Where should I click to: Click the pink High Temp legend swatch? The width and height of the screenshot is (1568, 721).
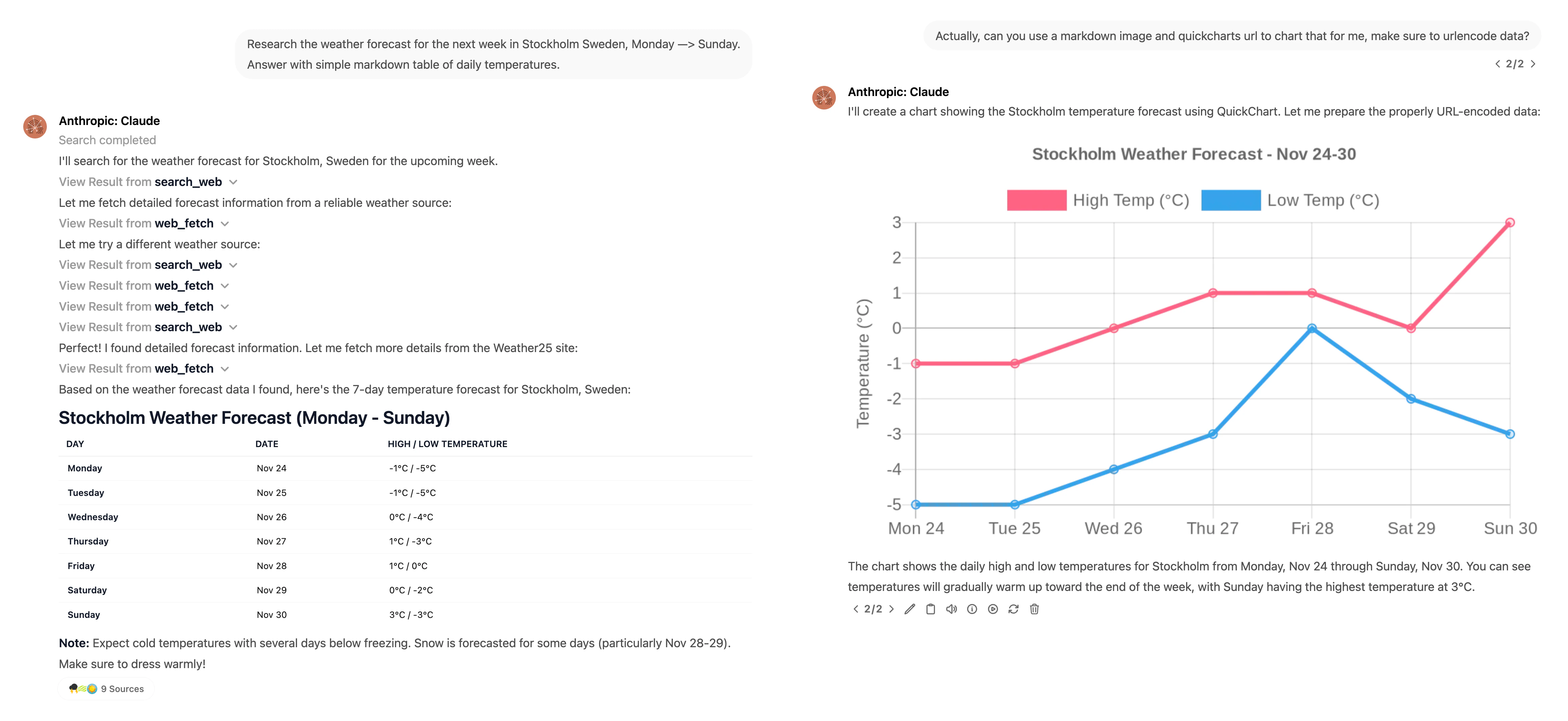(x=1036, y=200)
